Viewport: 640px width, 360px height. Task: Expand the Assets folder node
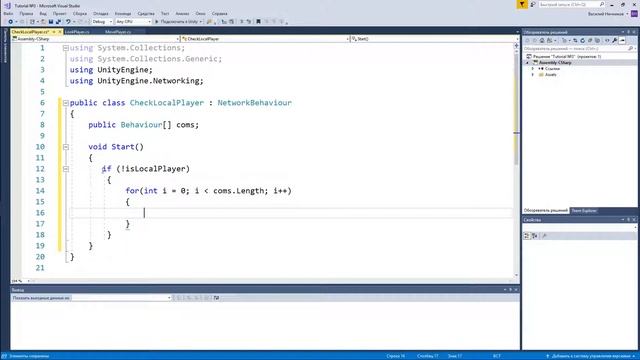(x=533, y=75)
